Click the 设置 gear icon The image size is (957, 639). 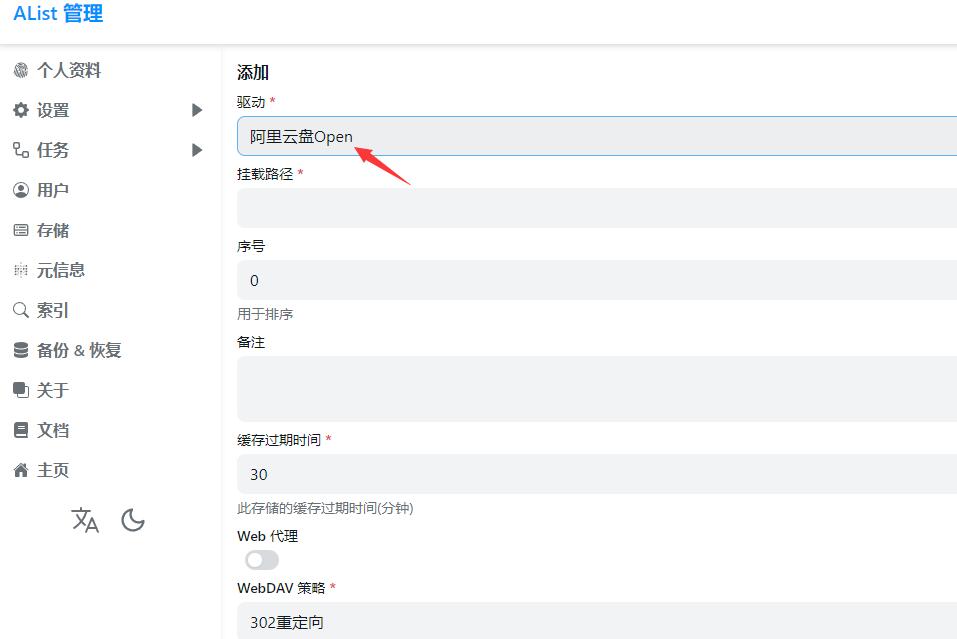(x=21, y=110)
